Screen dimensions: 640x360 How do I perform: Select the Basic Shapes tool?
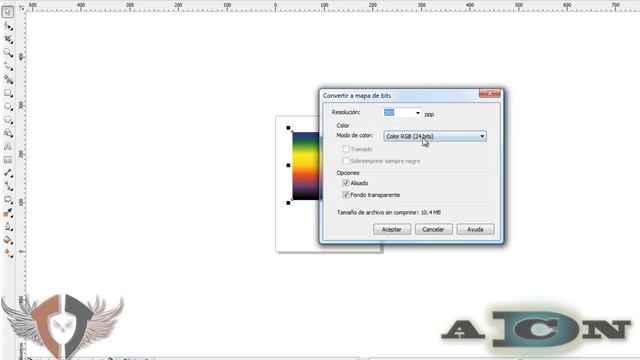click(x=8, y=133)
